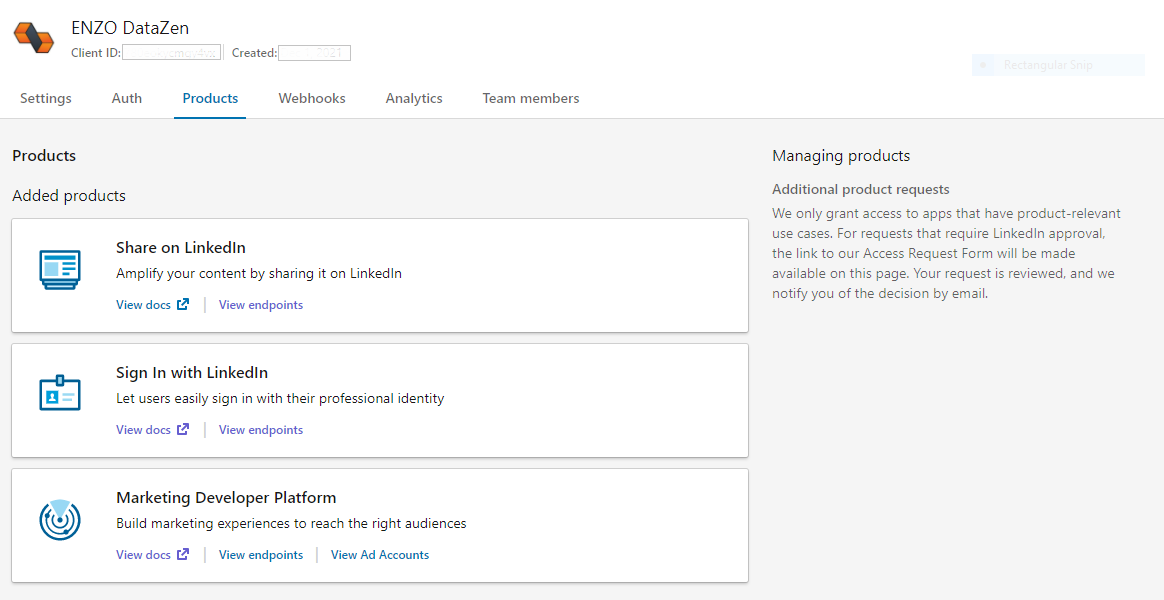Open View docs for Share on LinkedIn
Screen dimensions: 1164x600
click(143, 304)
